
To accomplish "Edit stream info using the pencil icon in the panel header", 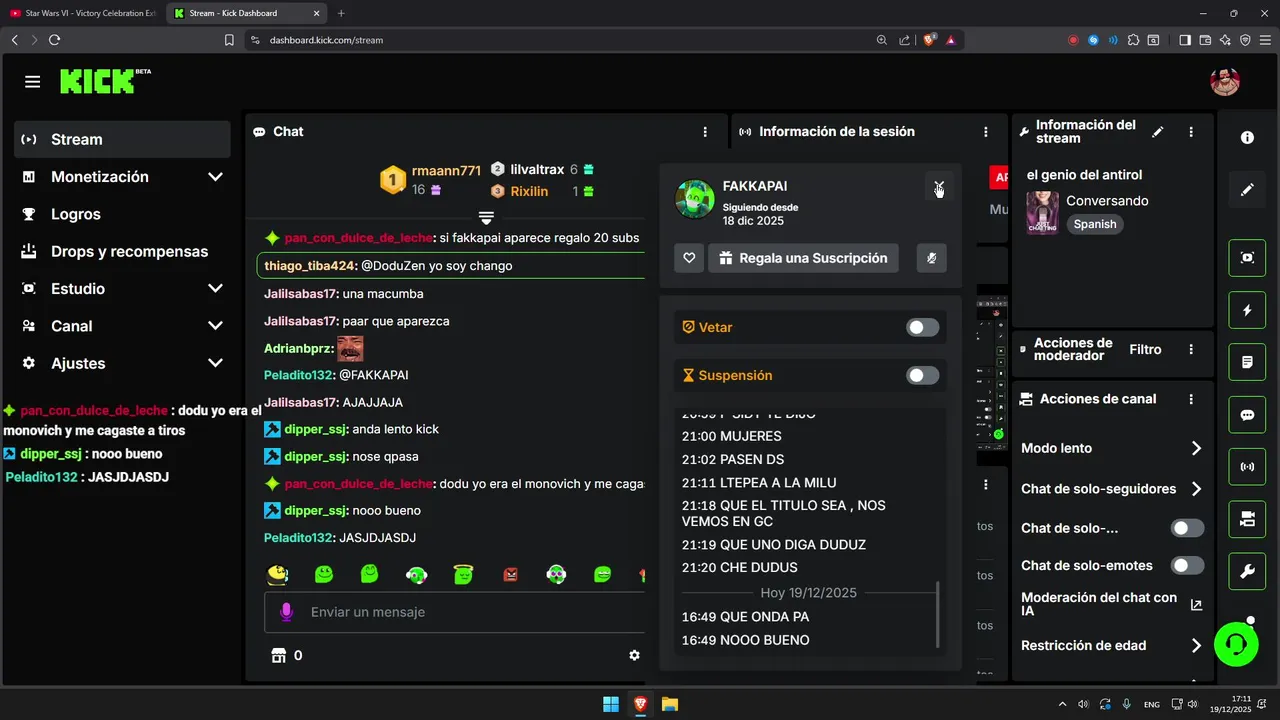I will click(1158, 132).
